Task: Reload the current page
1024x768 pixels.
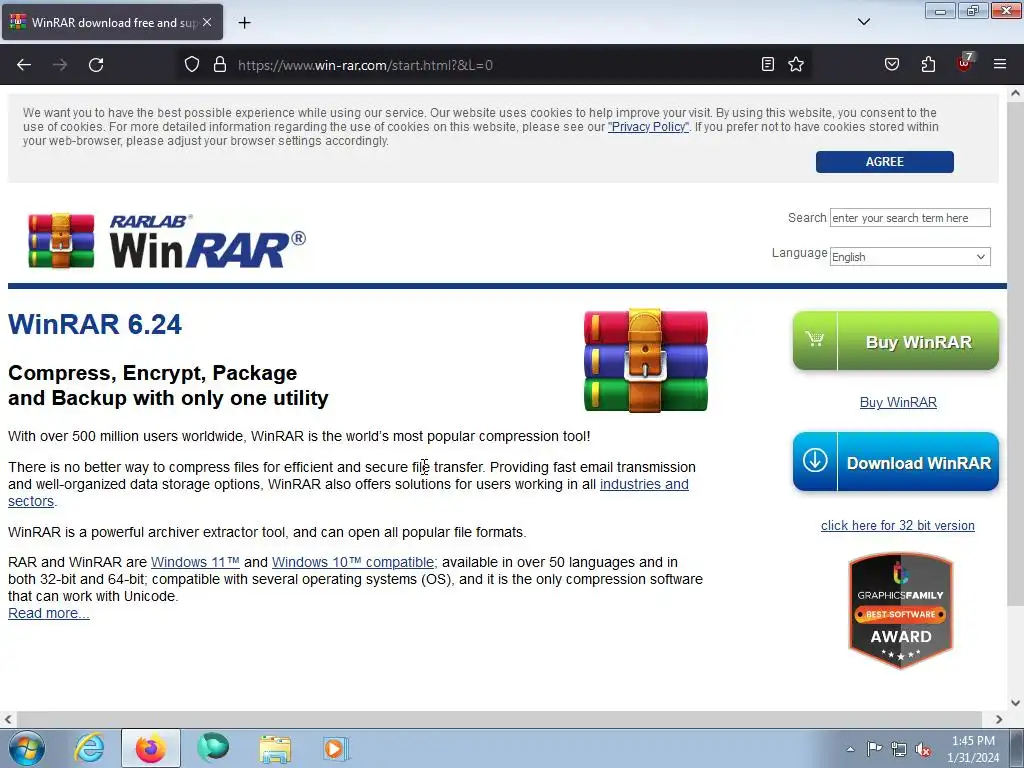Action: 96,65
